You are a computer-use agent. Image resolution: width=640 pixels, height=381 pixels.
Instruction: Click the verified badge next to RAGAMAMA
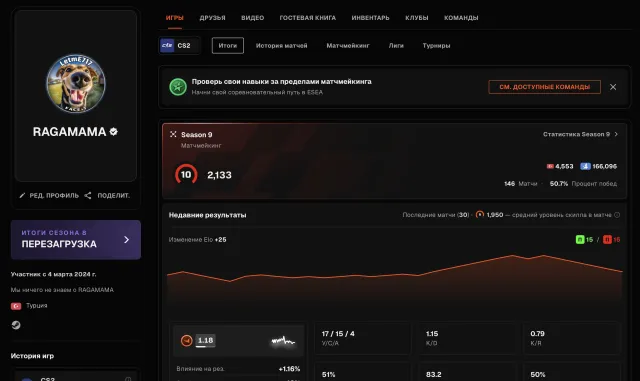click(x=113, y=131)
